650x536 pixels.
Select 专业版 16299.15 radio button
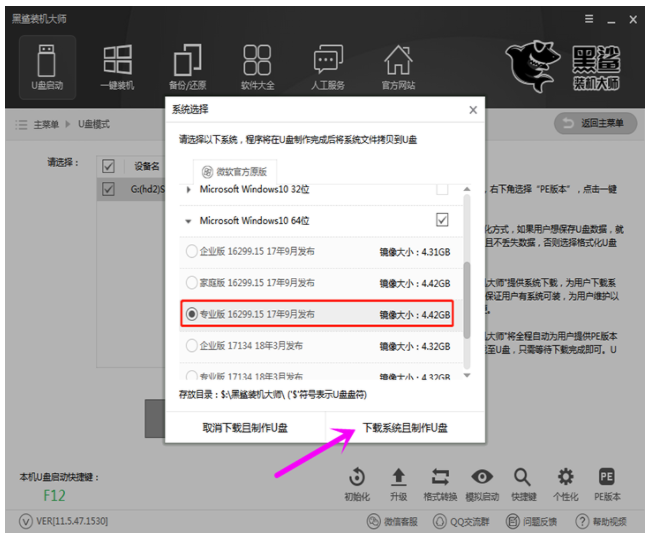click(192, 314)
